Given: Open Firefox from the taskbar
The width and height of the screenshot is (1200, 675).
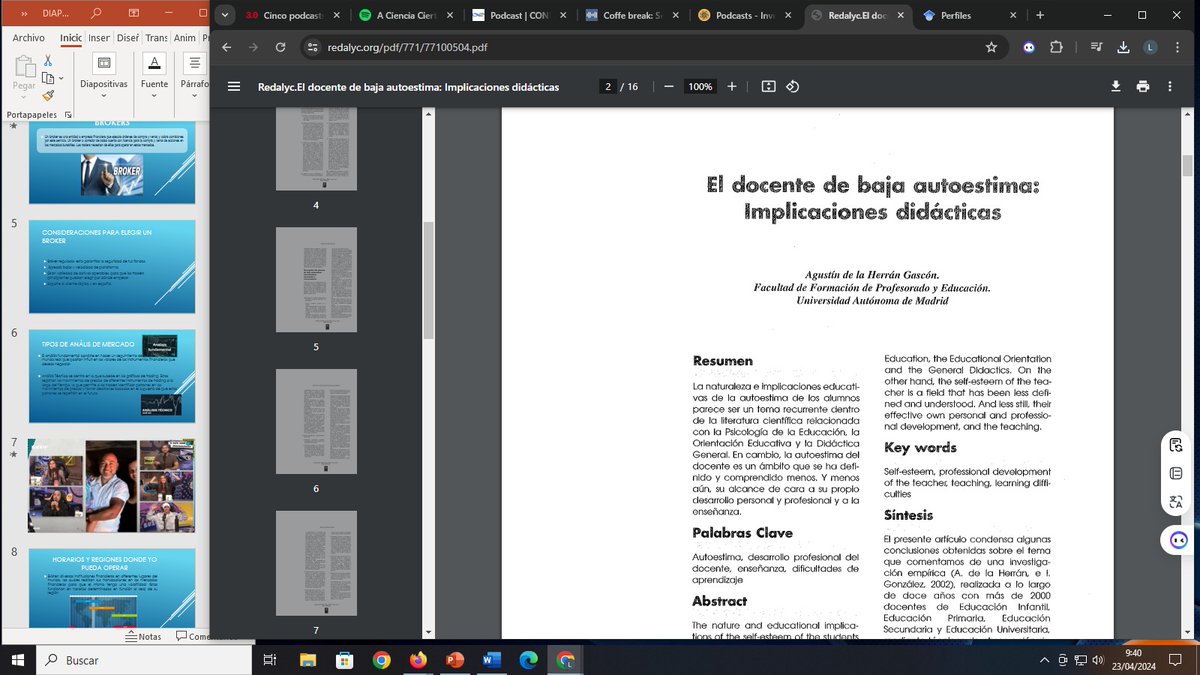Looking at the screenshot, I should pos(418,660).
